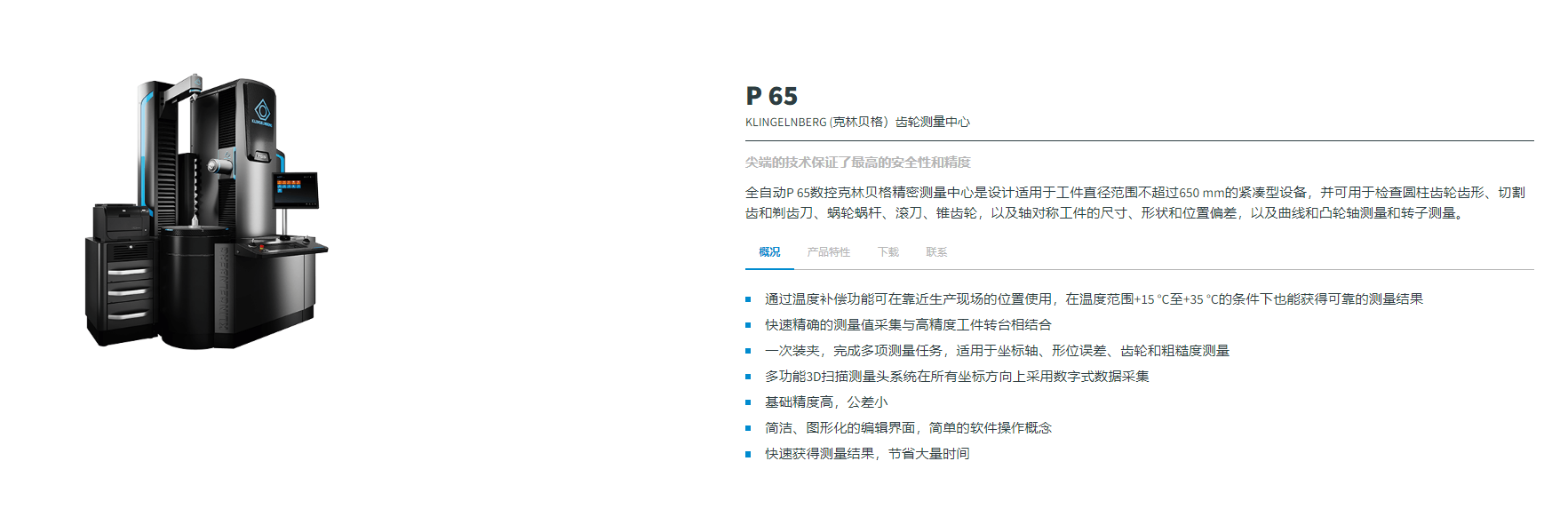This screenshot has height=509, width=1568.
Task: Click the 多功能3D扫描测量头 bullet text
Action: tap(957, 377)
